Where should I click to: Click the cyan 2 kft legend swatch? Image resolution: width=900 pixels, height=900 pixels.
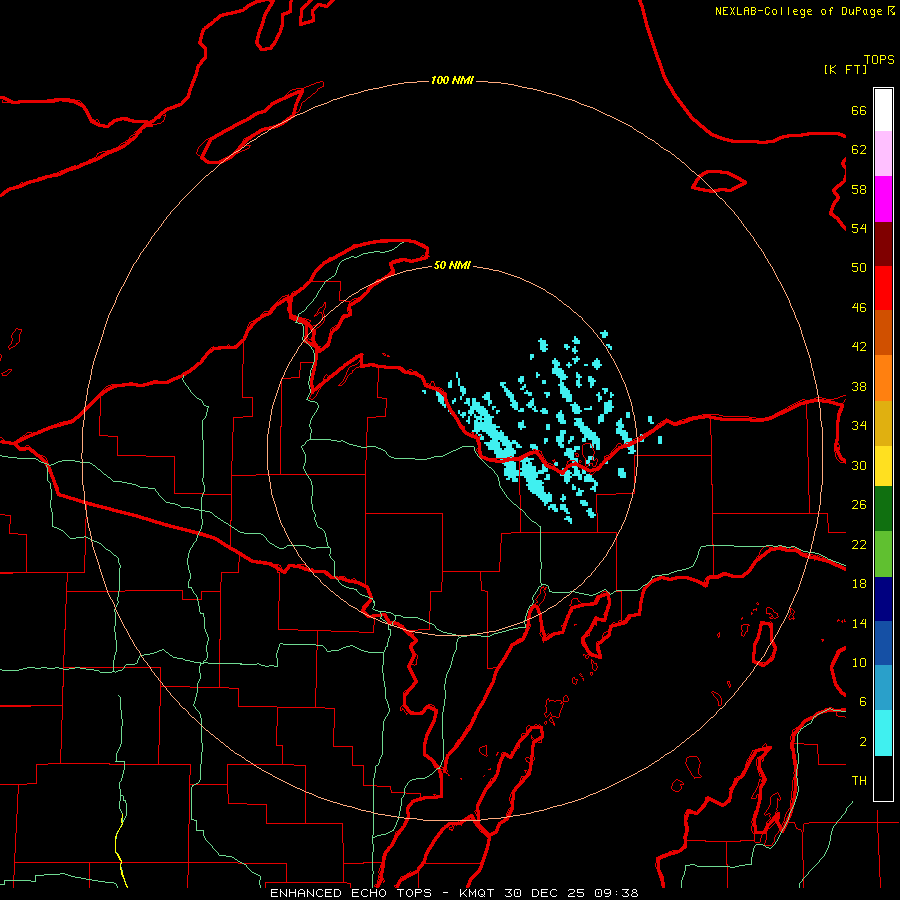pyautogui.click(x=883, y=733)
